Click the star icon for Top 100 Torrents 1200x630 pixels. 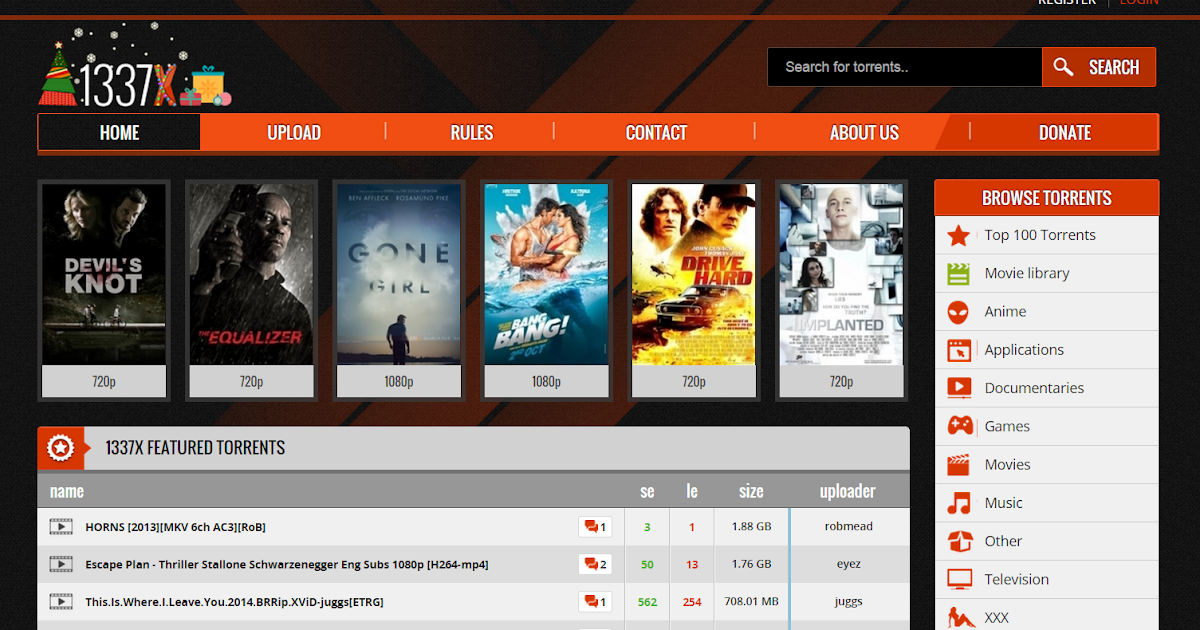[x=959, y=235]
